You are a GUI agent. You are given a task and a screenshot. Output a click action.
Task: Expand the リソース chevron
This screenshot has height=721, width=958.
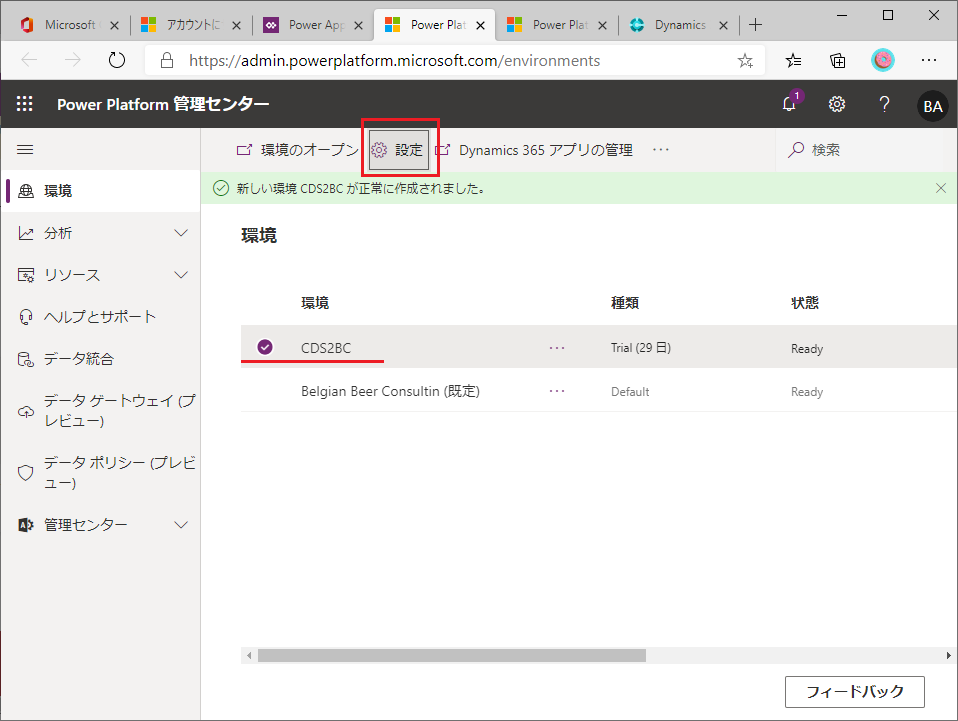point(181,275)
